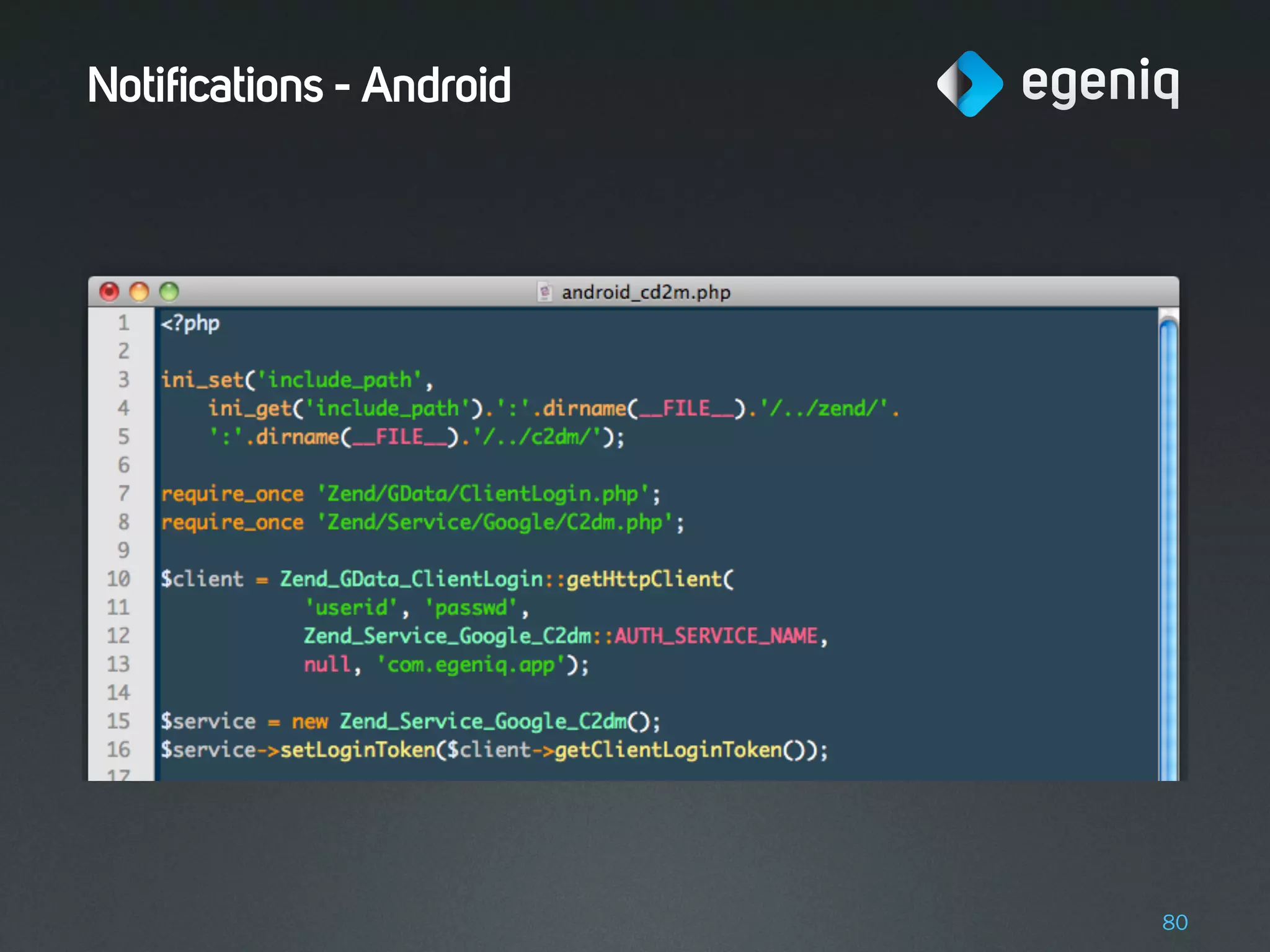Screen dimensions: 1270x952
Task: Click line number 1 in the gutter
Action: 124,323
